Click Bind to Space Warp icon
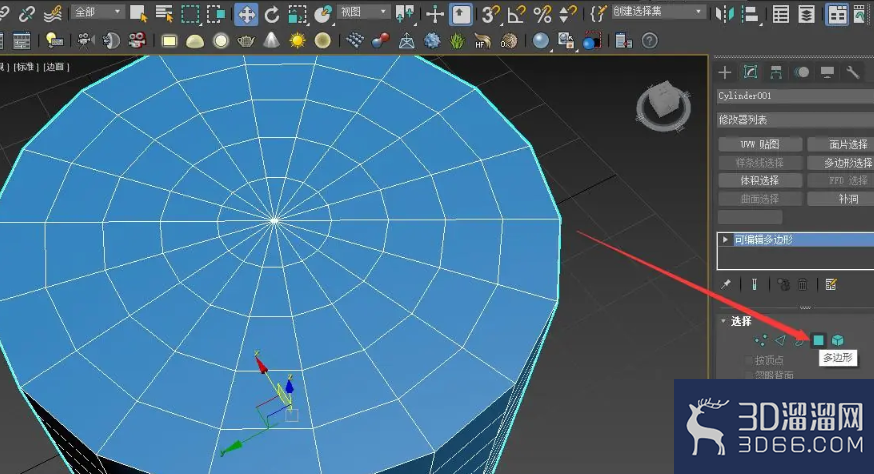This screenshot has width=874, height=474. click(52, 13)
